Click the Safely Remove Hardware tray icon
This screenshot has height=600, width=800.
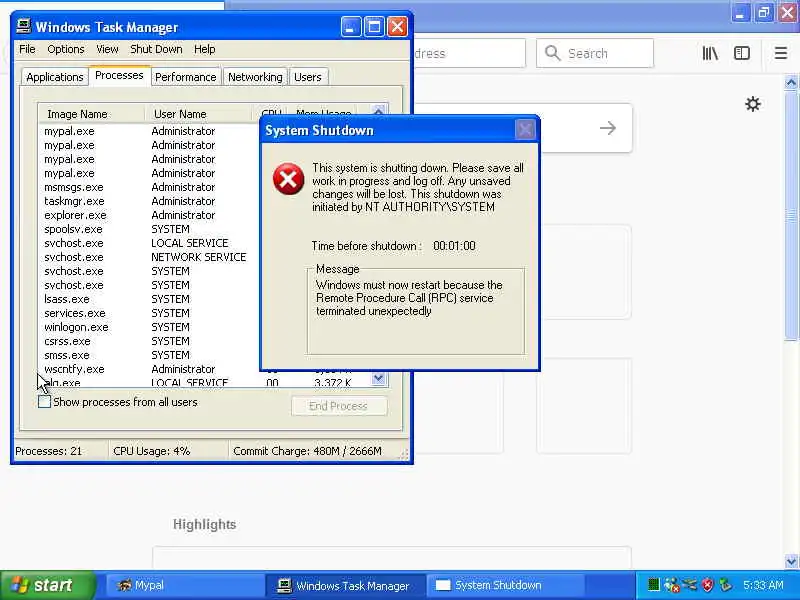coord(725,585)
